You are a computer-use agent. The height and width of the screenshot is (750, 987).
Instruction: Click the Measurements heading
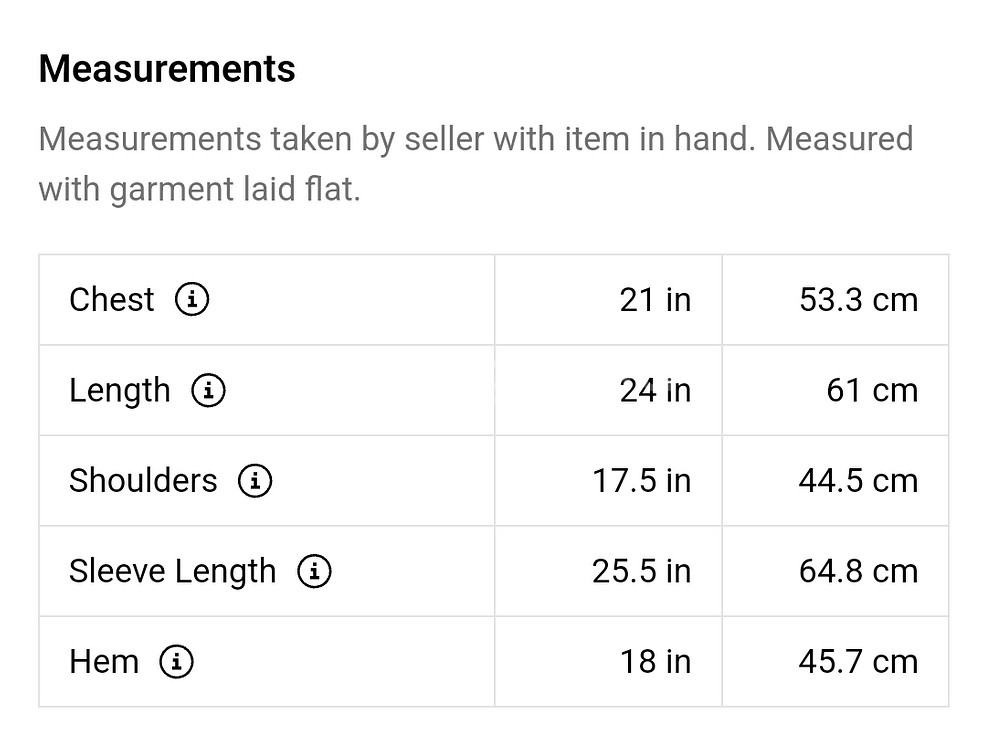[167, 69]
